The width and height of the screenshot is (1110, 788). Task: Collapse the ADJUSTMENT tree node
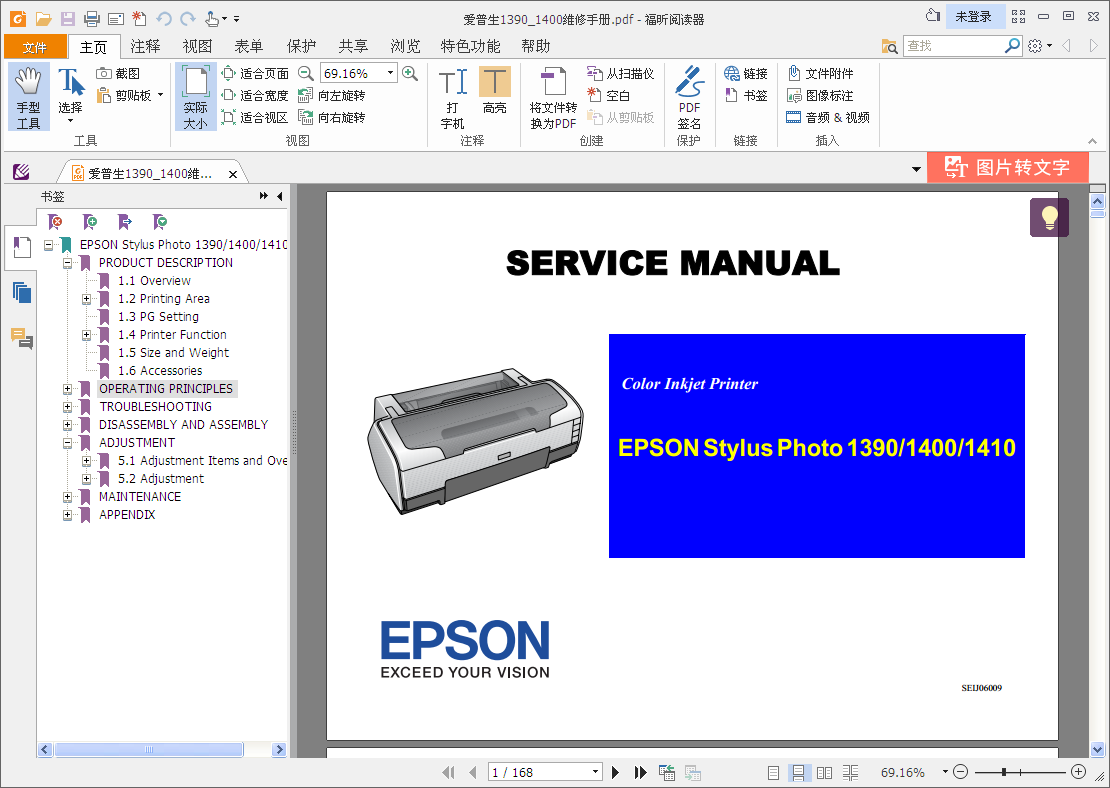pyautogui.click(x=67, y=442)
